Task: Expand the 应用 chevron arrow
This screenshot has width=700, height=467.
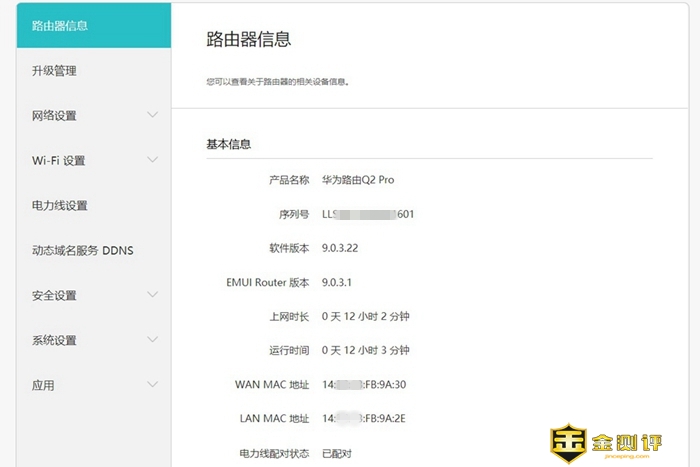Action: [x=152, y=385]
